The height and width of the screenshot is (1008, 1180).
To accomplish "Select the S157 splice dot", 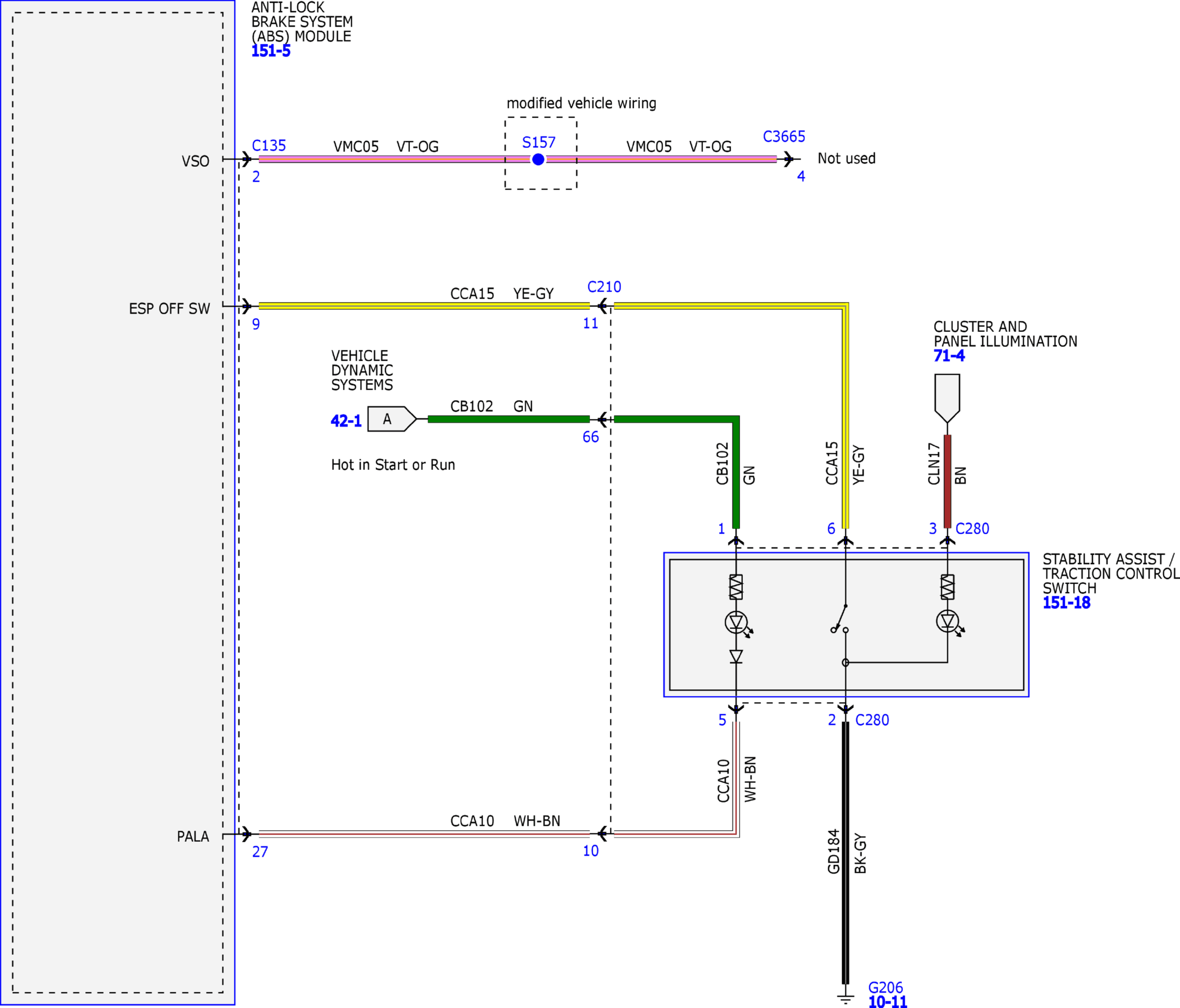I will pyautogui.click(x=538, y=160).
